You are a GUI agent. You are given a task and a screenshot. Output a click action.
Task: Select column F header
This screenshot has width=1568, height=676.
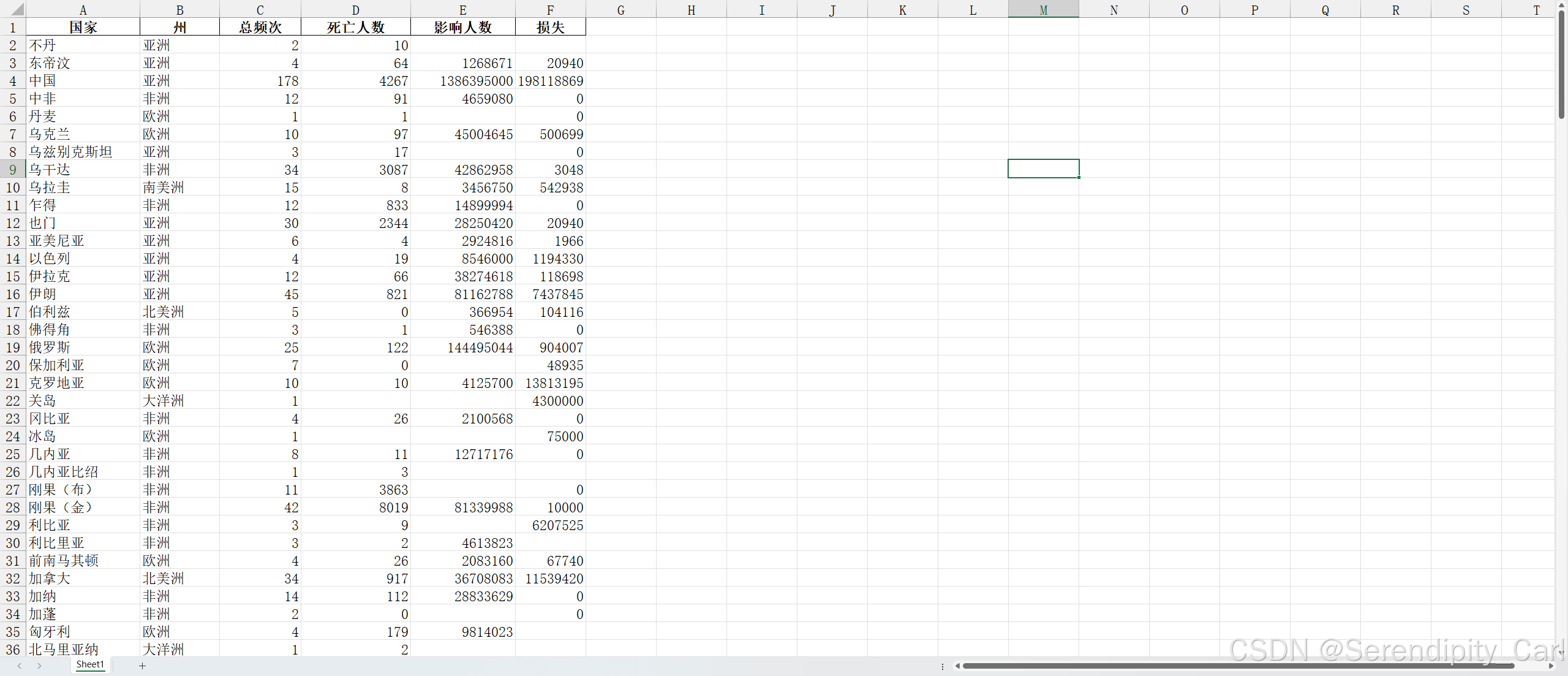(550, 10)
